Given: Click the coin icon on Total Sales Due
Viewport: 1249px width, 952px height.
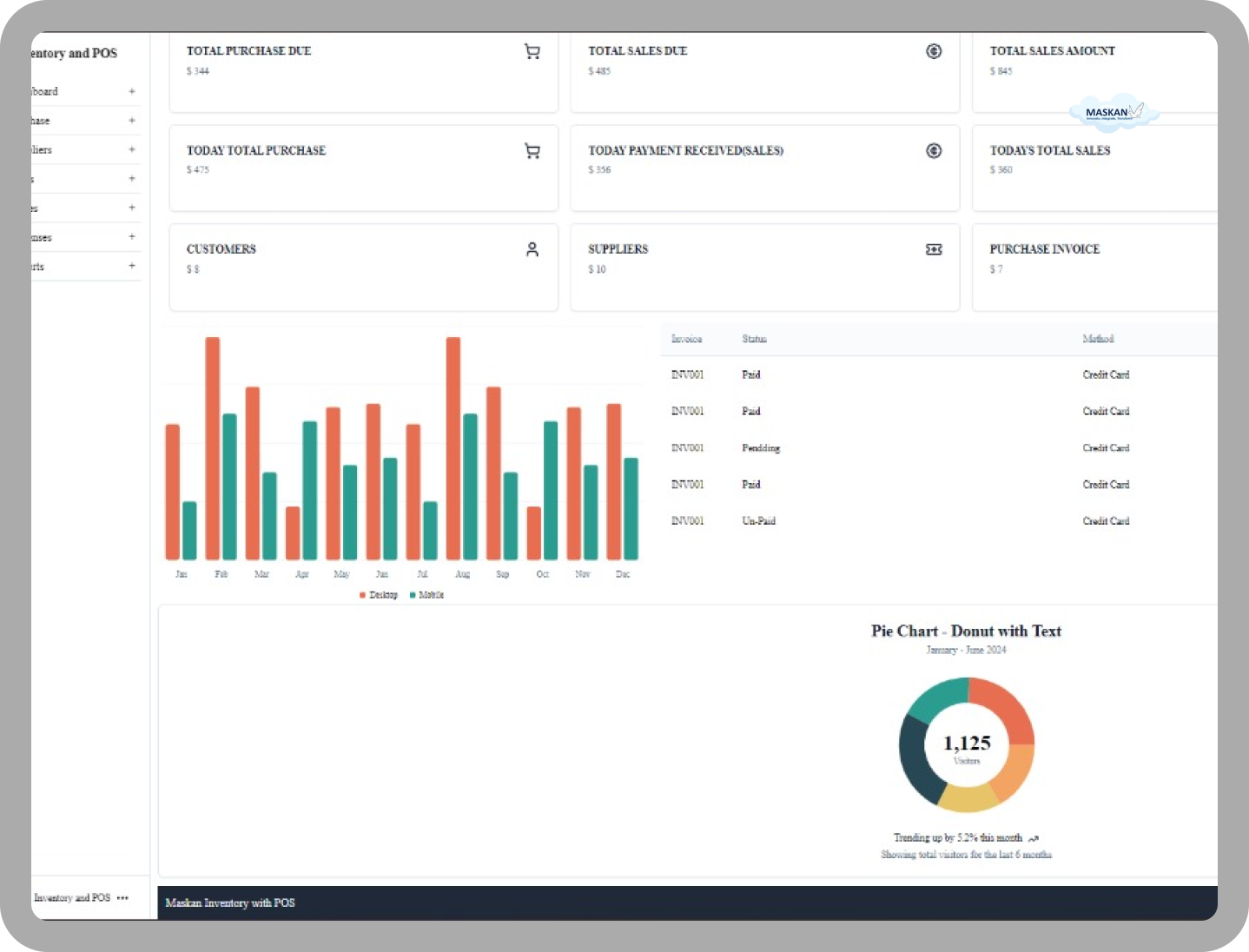Looking at the screenshot, I should pos(934,51).
